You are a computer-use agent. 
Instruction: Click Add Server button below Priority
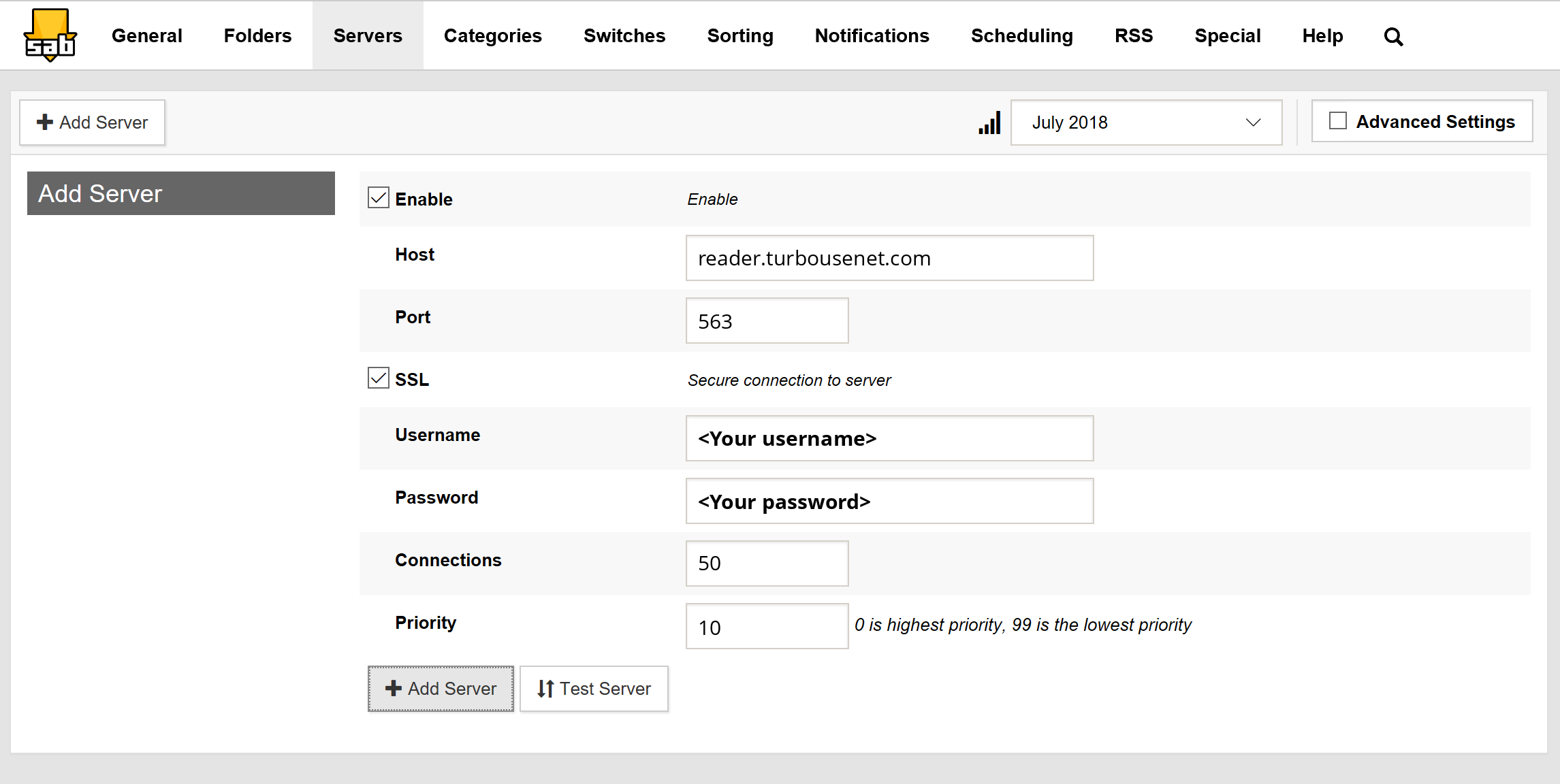coord(441,689)
